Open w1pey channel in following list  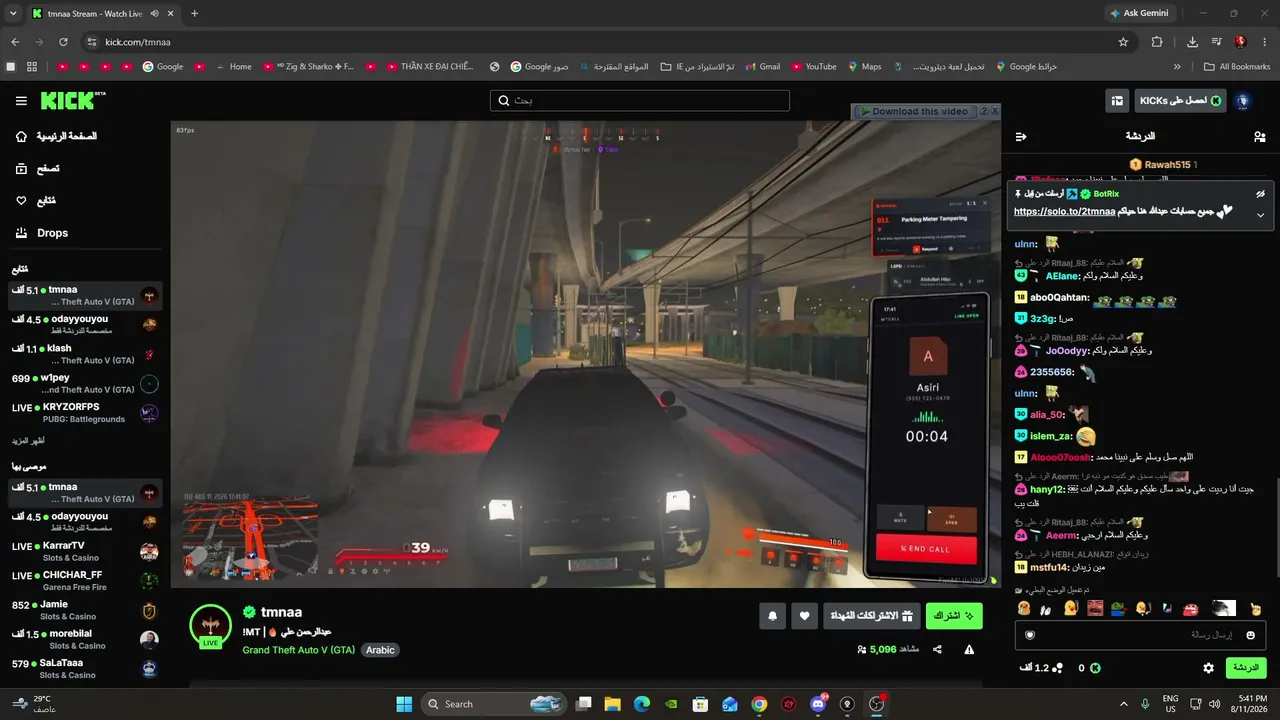pyautogui.click(x=85, y=384)
